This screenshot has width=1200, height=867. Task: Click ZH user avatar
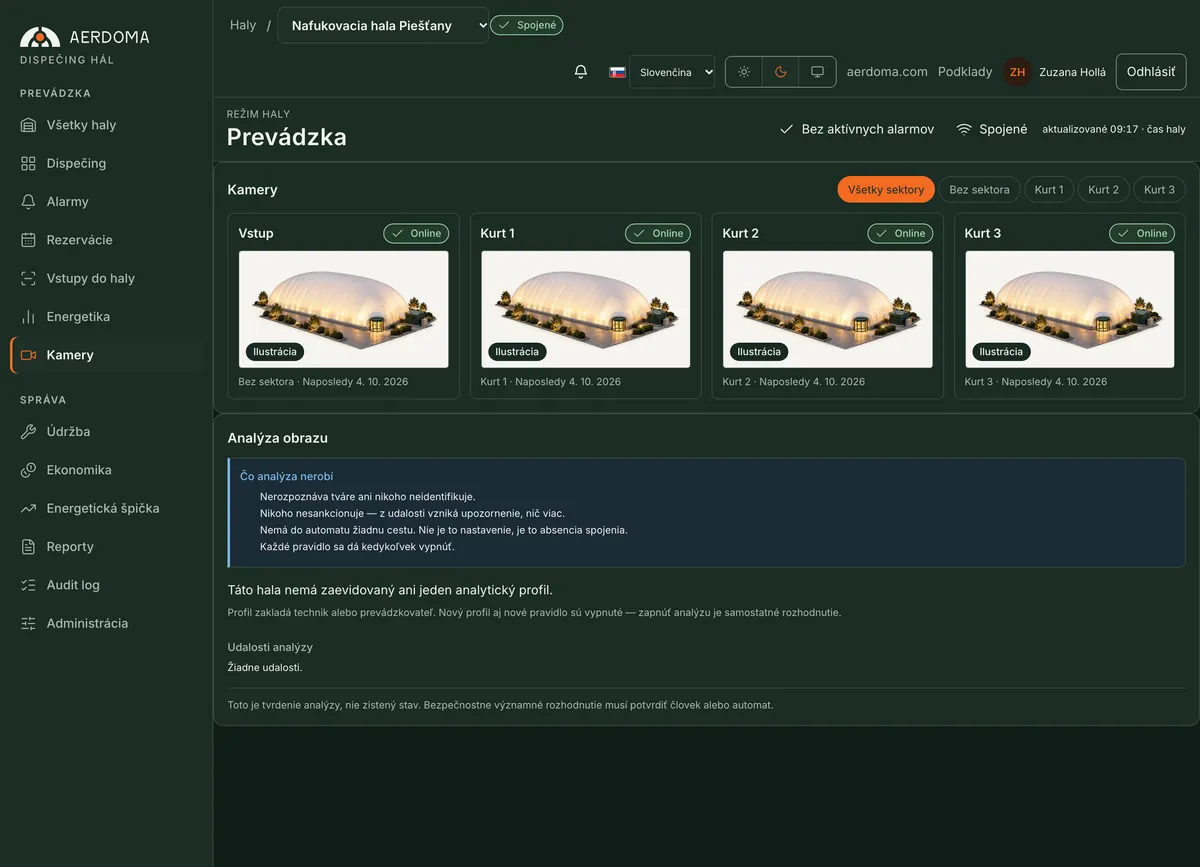[1017, 72]
